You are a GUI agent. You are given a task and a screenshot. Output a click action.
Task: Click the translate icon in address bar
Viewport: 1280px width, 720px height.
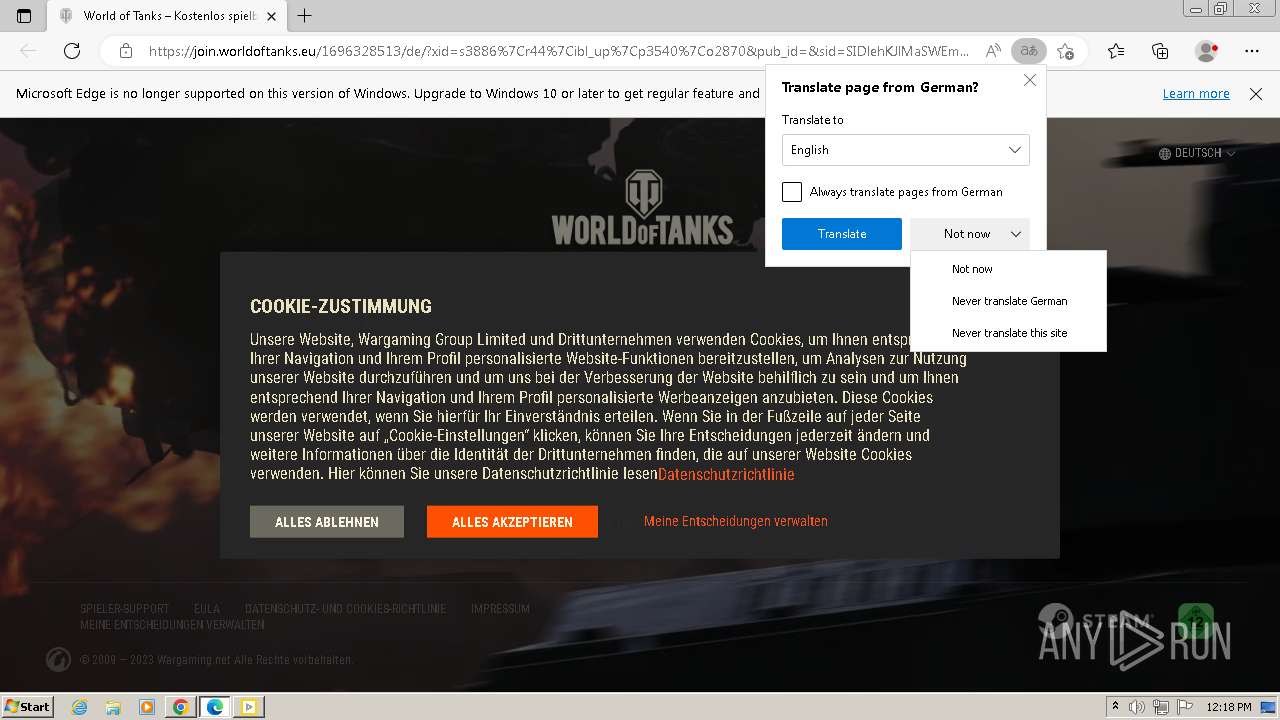tap(1029, 51)
